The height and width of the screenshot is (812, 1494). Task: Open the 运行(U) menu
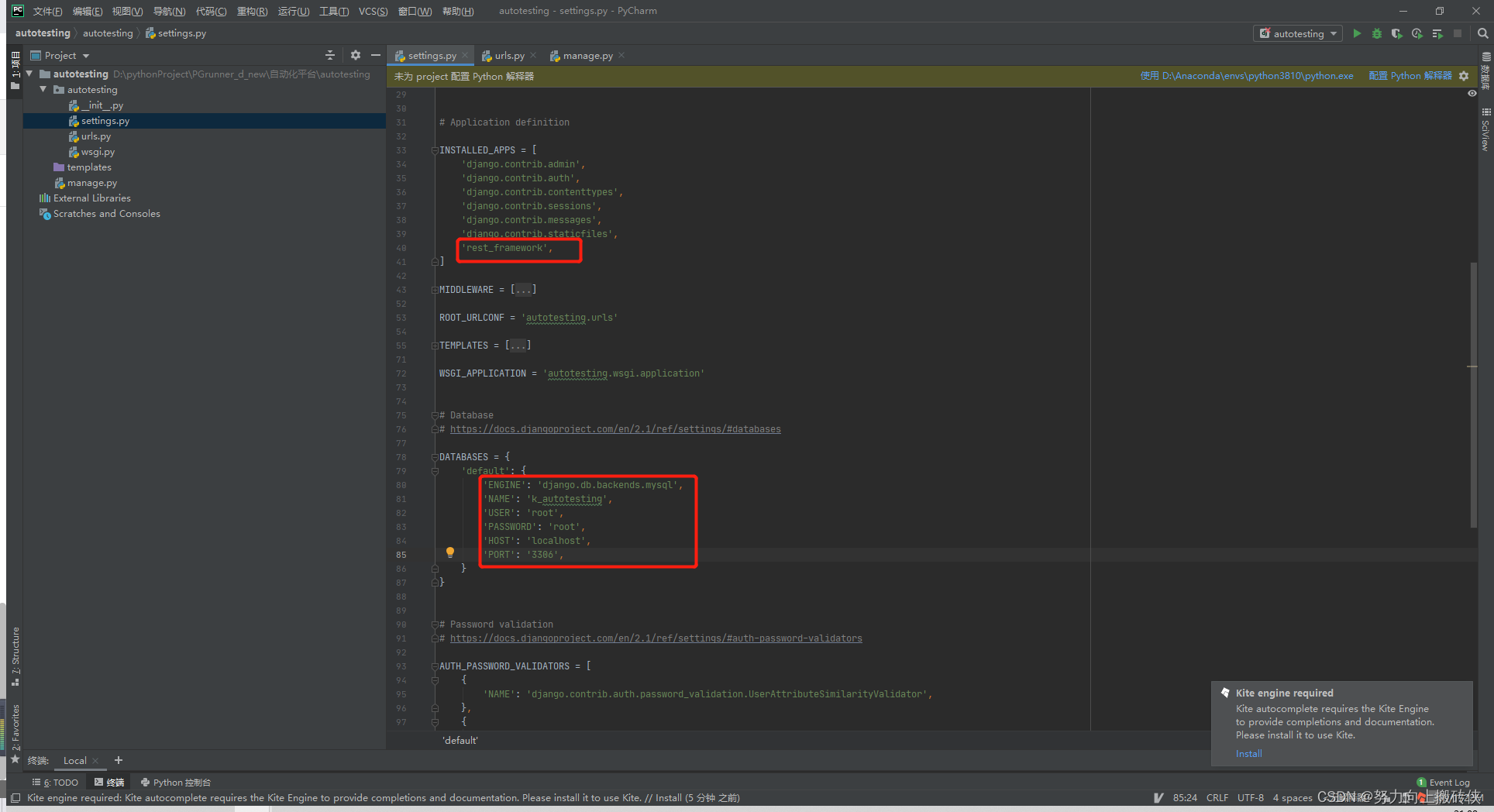click(293, 11)
